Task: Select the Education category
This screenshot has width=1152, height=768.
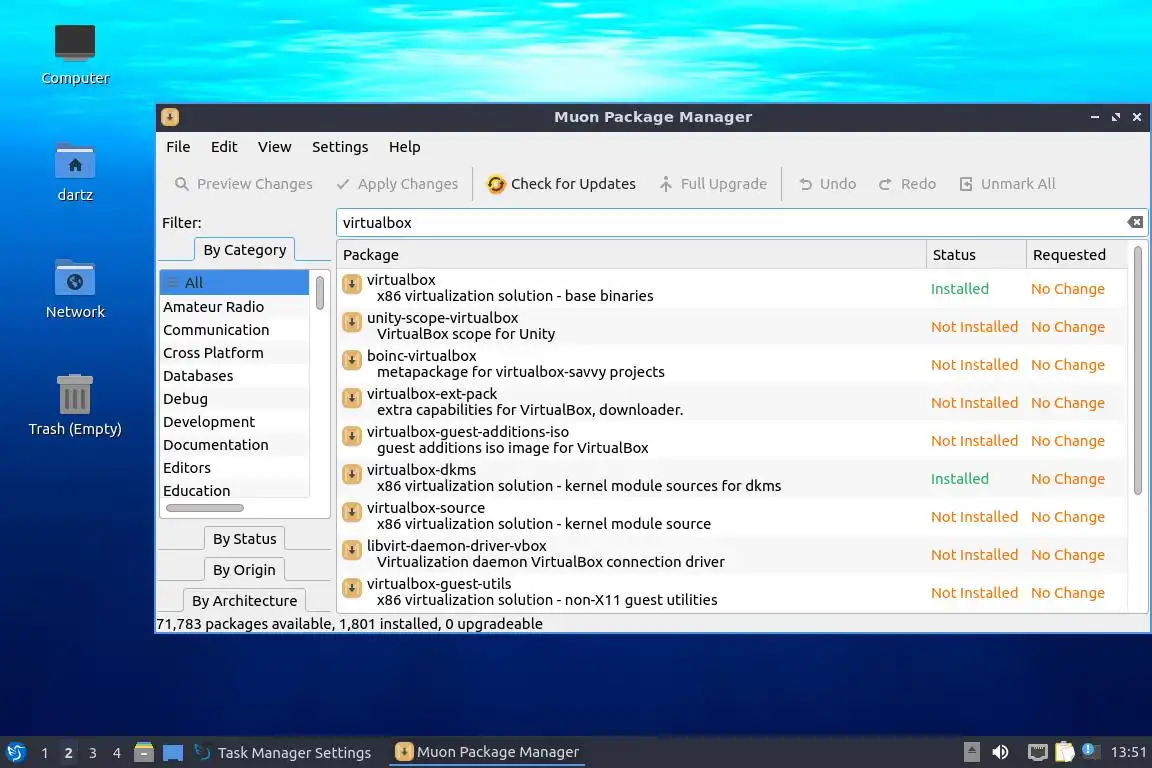Action: coord(234,490)
